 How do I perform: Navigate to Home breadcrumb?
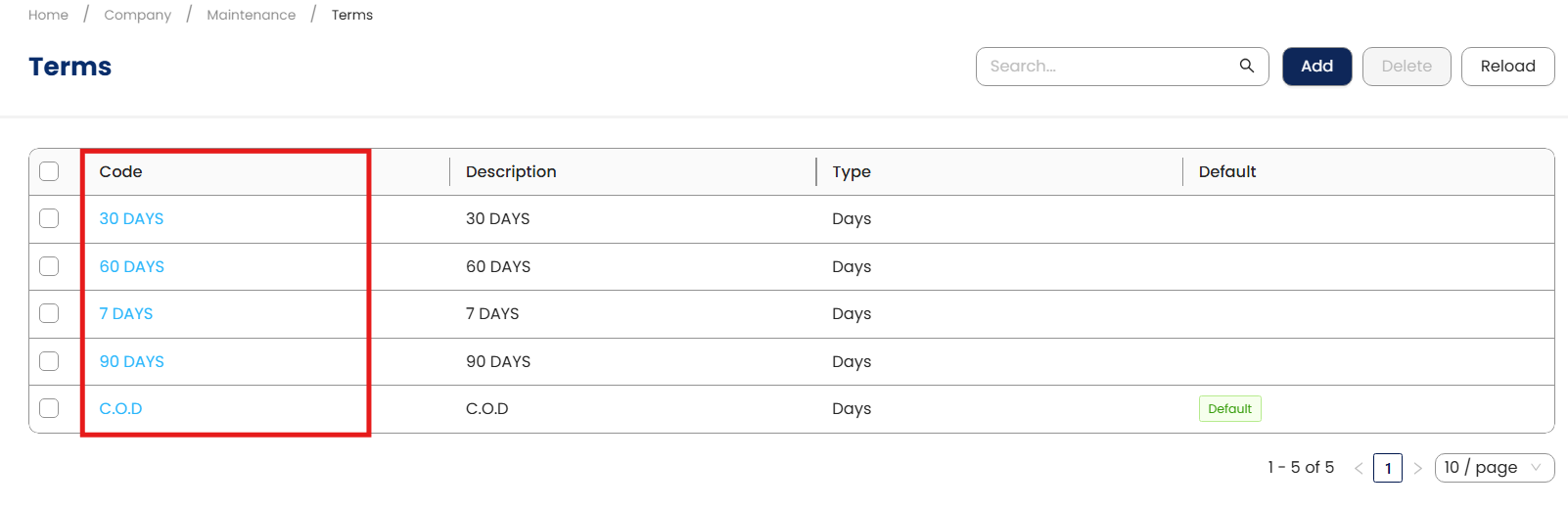(48, 15)
